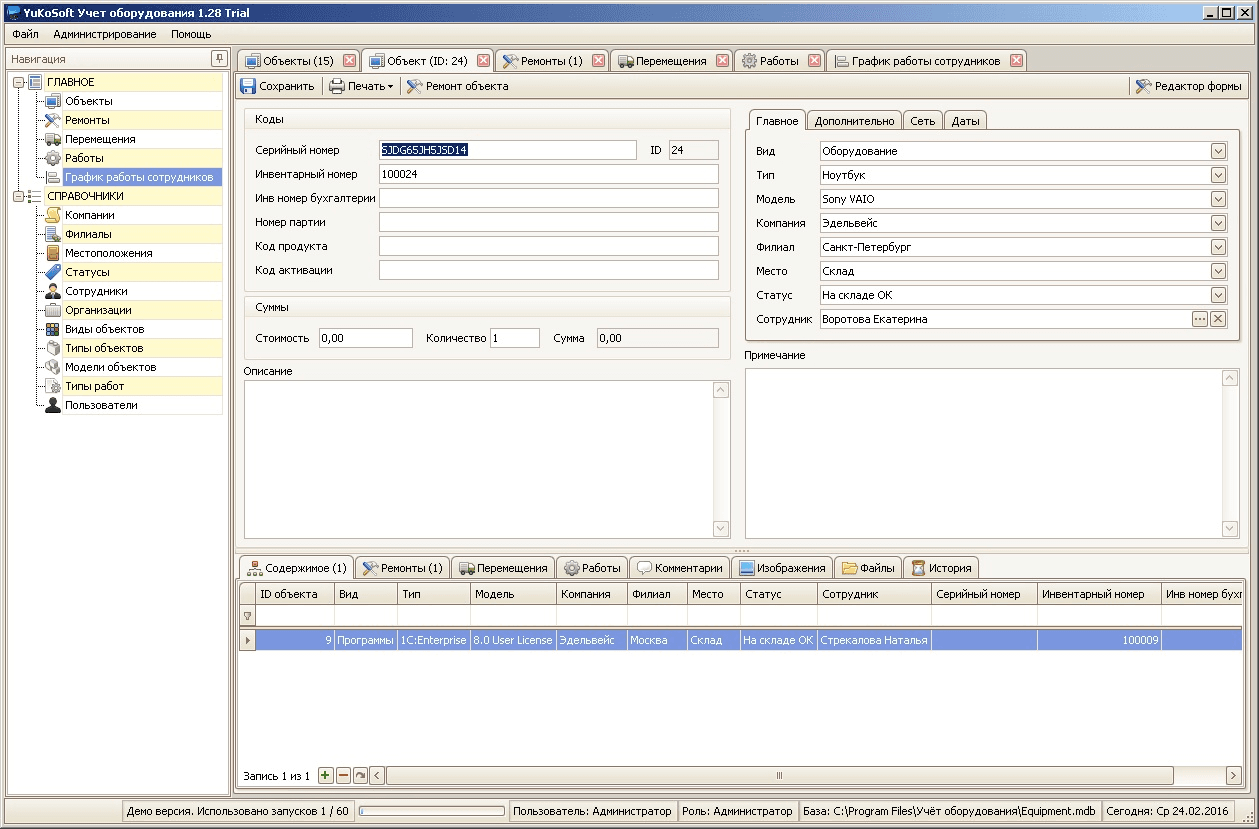The height and width of the screenshot is (829, 1259).
Task: Open the Файл menu
Action: tap(25, 34)
